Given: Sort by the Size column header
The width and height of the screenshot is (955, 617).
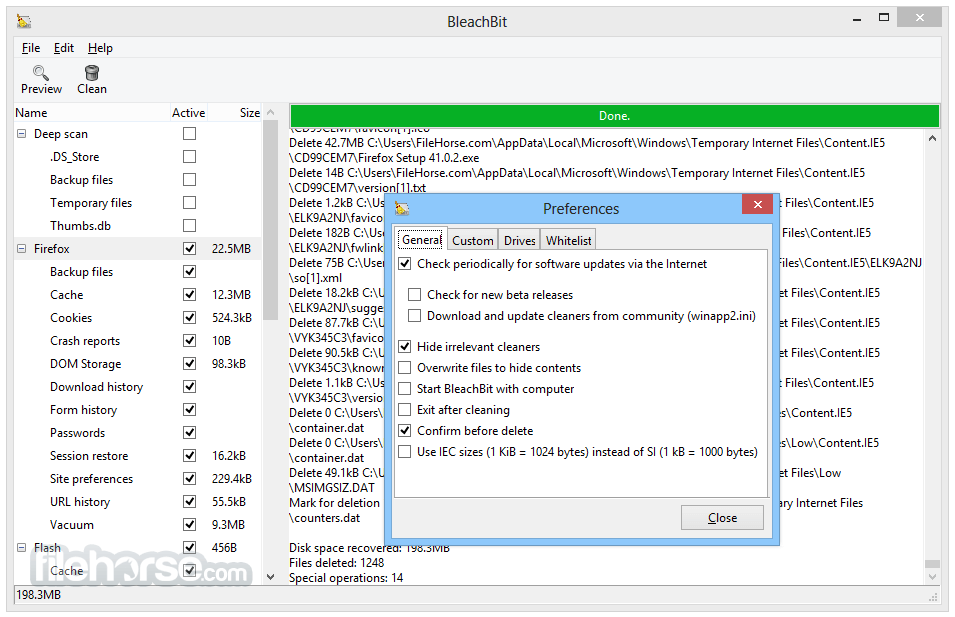Looking at the screenshot, I should point(235,113).
